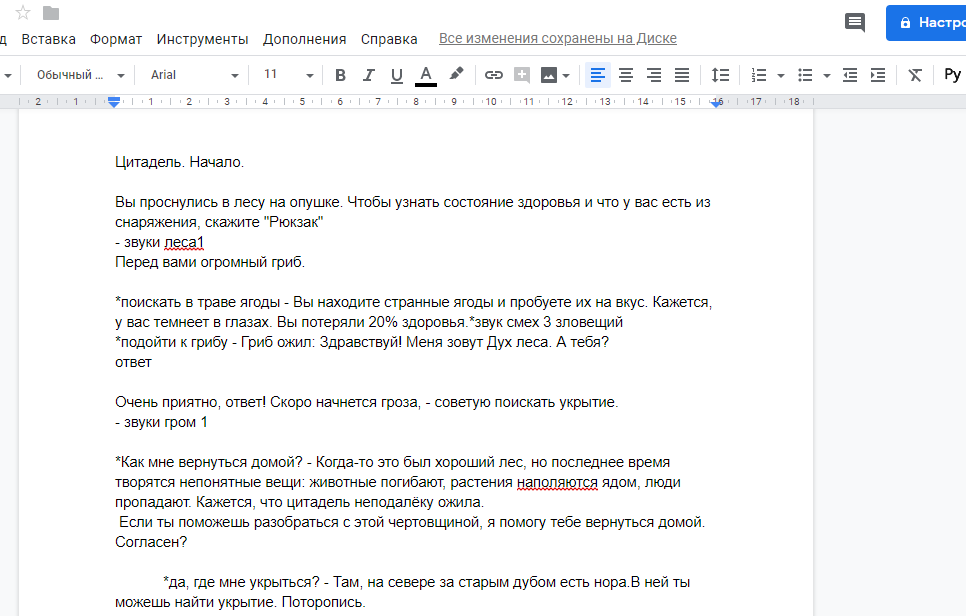Open the Arial font dropdown
Viewport: 966px width, 616px height.
click(194, 75)
